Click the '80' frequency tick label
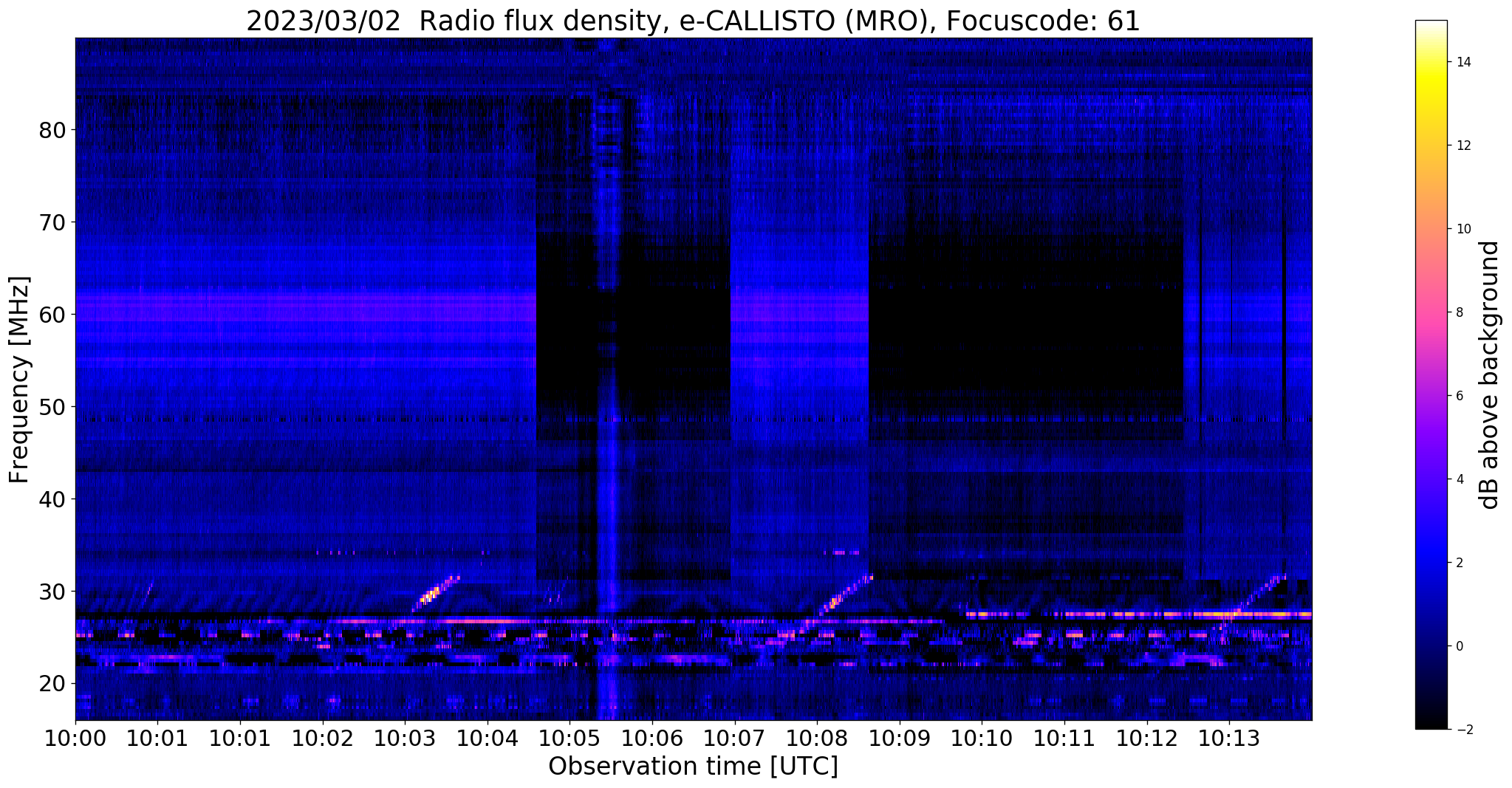Screen dimensions: 1512x788 [x=52, y=130]
